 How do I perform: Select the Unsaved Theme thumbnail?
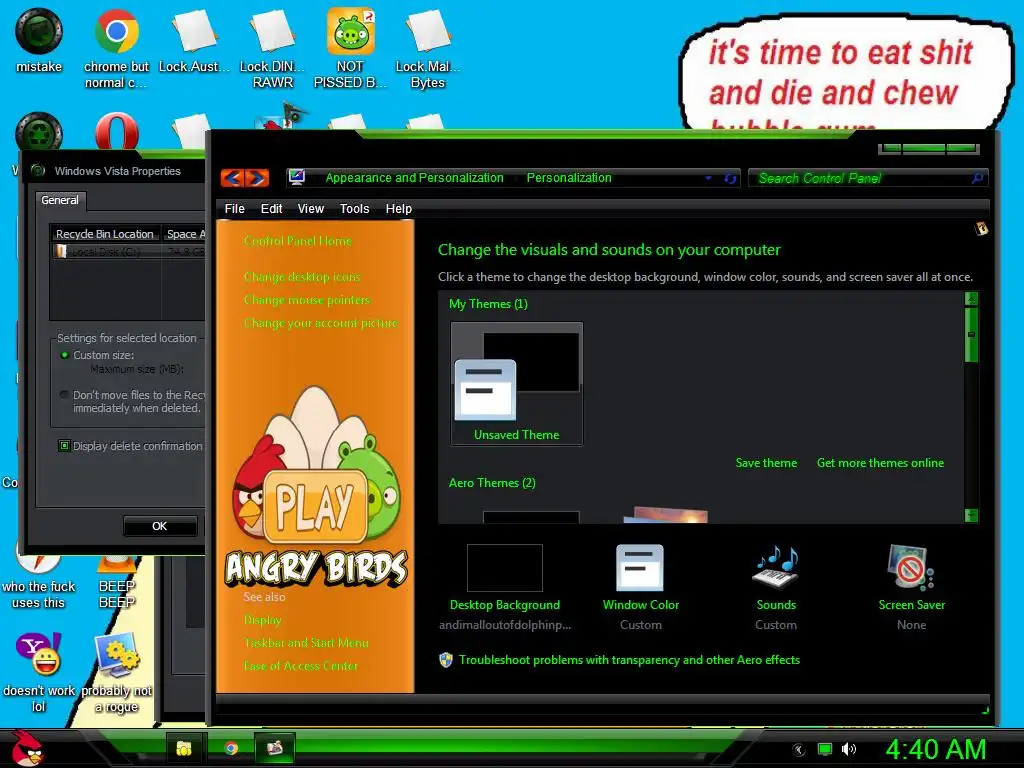(x=517, y=383)
